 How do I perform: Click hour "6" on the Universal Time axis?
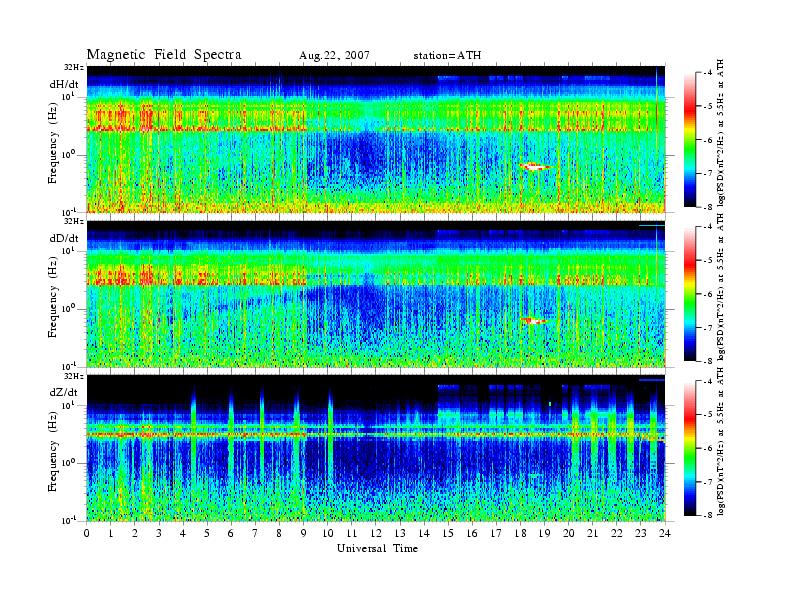click(231, 533)
